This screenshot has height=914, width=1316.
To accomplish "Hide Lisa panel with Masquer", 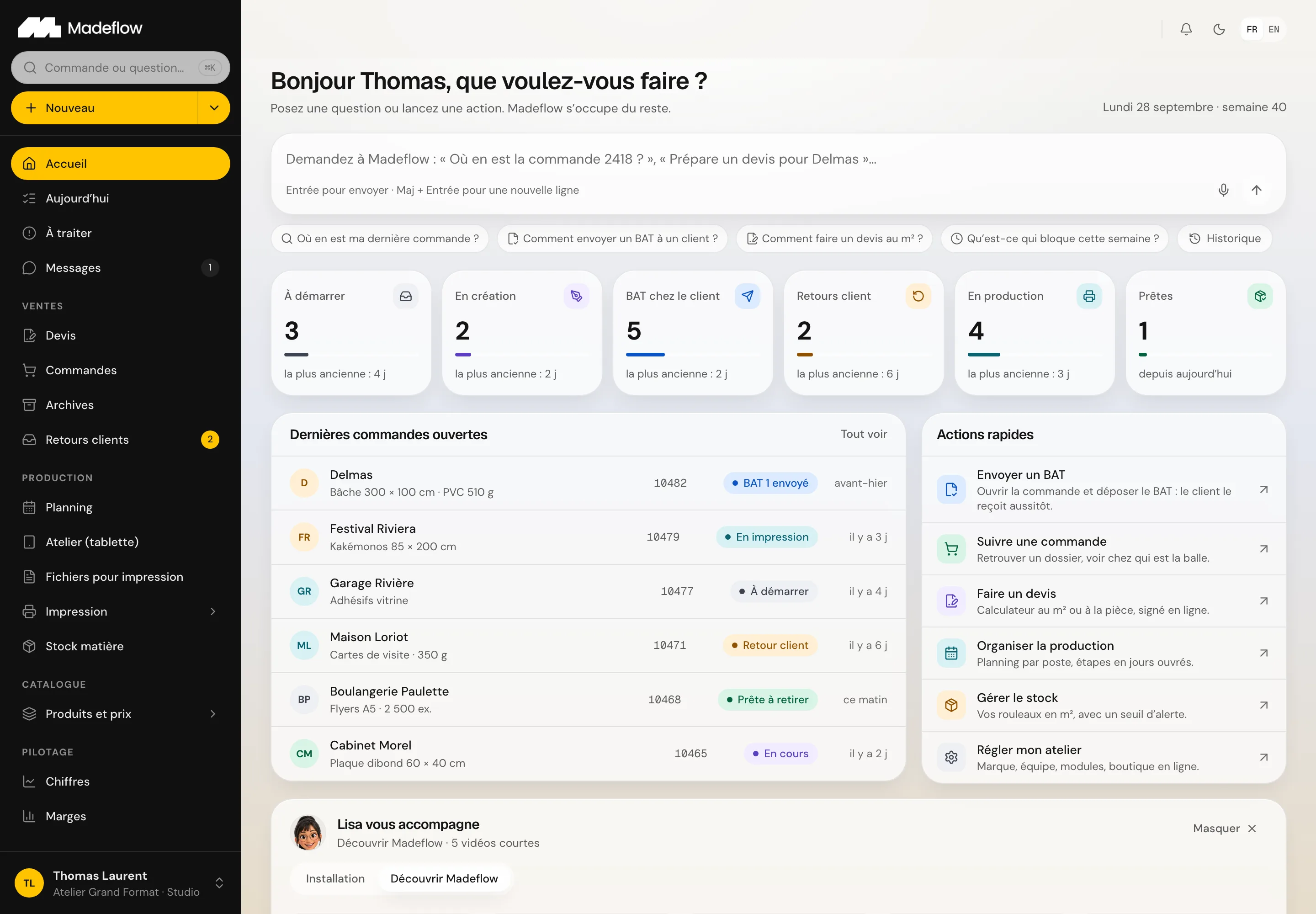I will click(x=1224, y=829).
